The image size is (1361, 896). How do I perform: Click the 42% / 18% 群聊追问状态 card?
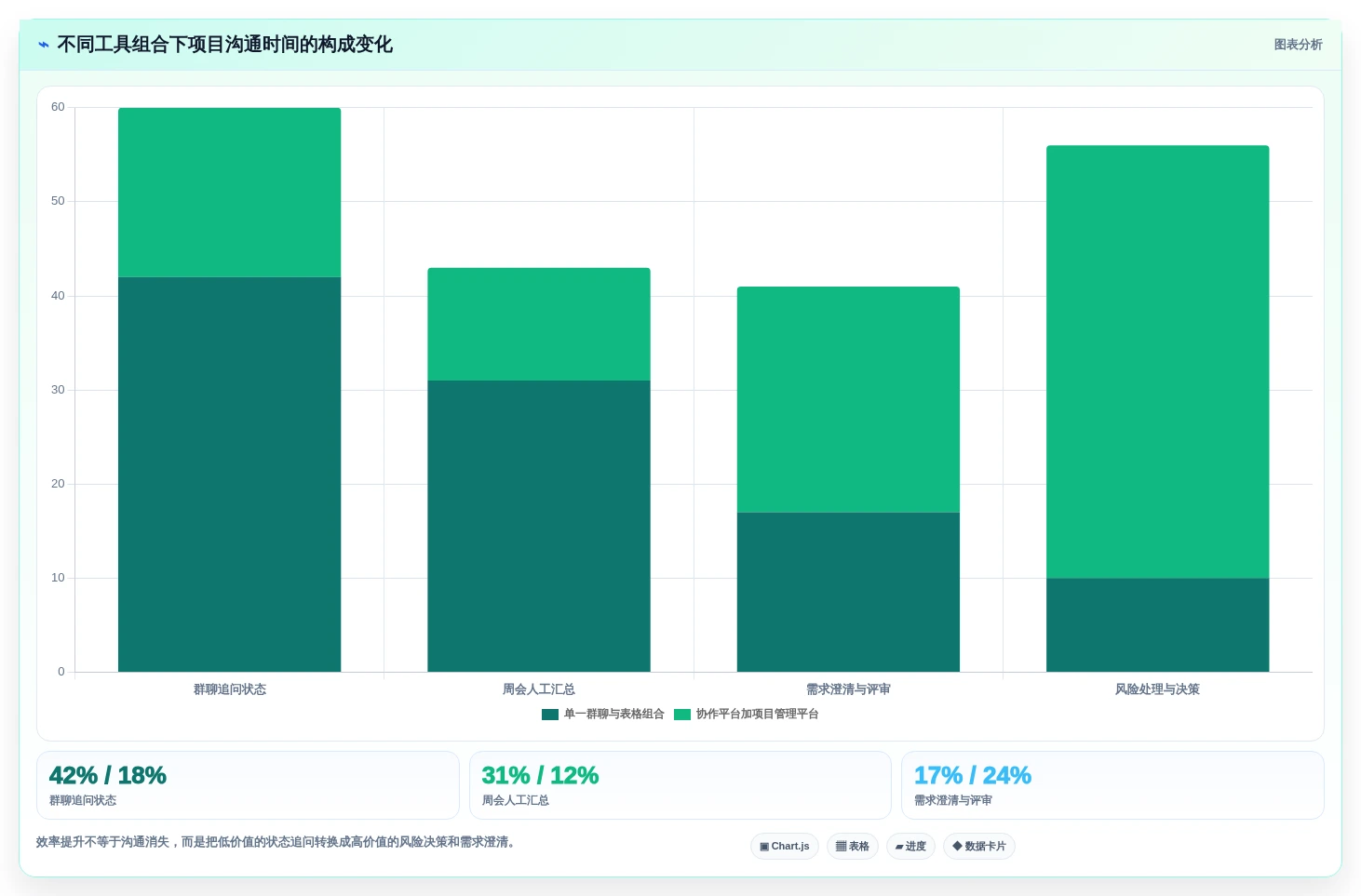pyautogui.click(x=248, y=785)
